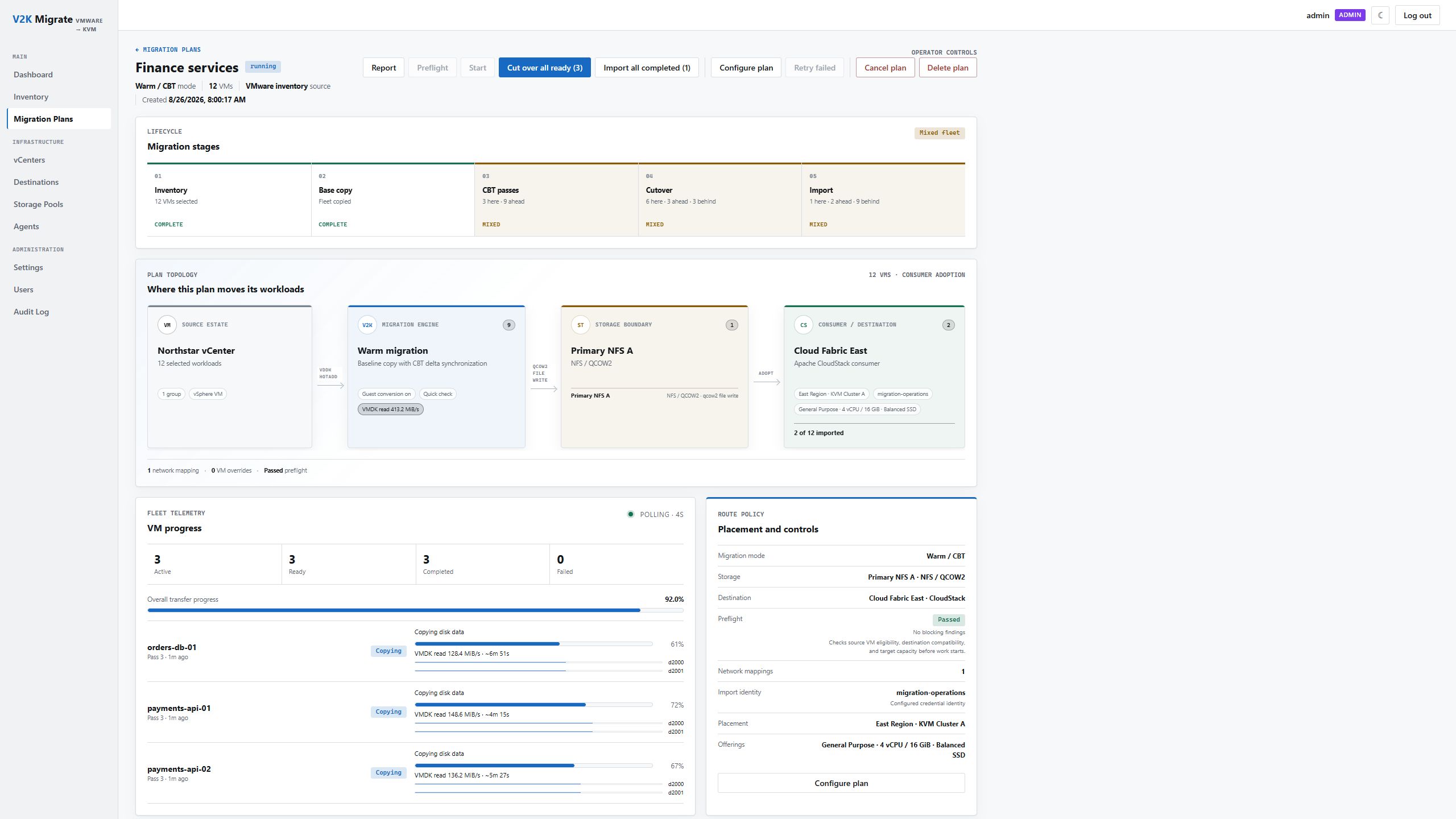Click the '1 group' chip
The height and width of the screenshot is (819, 1456).
pyautogui.click(x=171, y=394)
